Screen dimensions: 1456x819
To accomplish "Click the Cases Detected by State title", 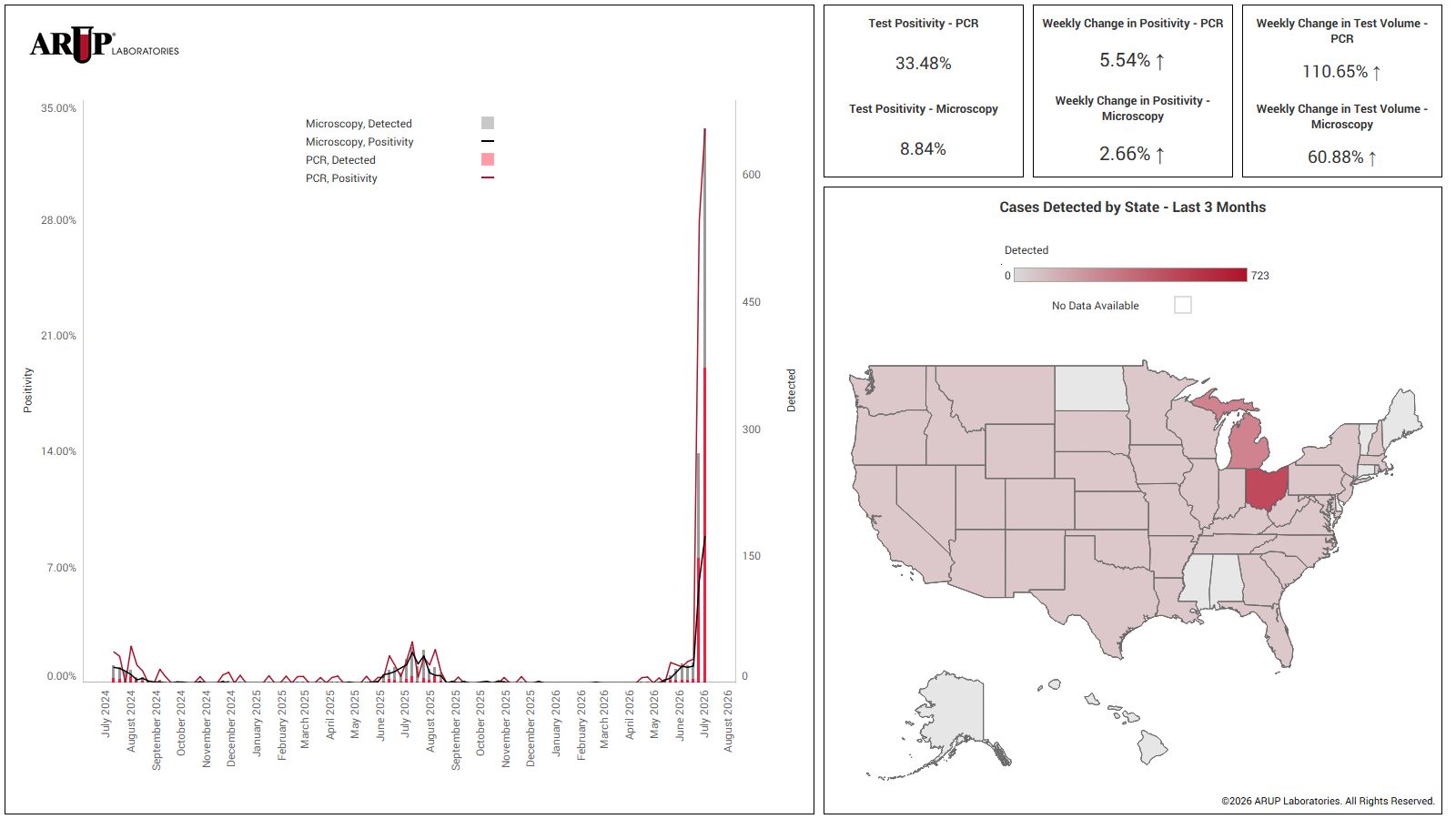I will click(x=1132, y=207).
